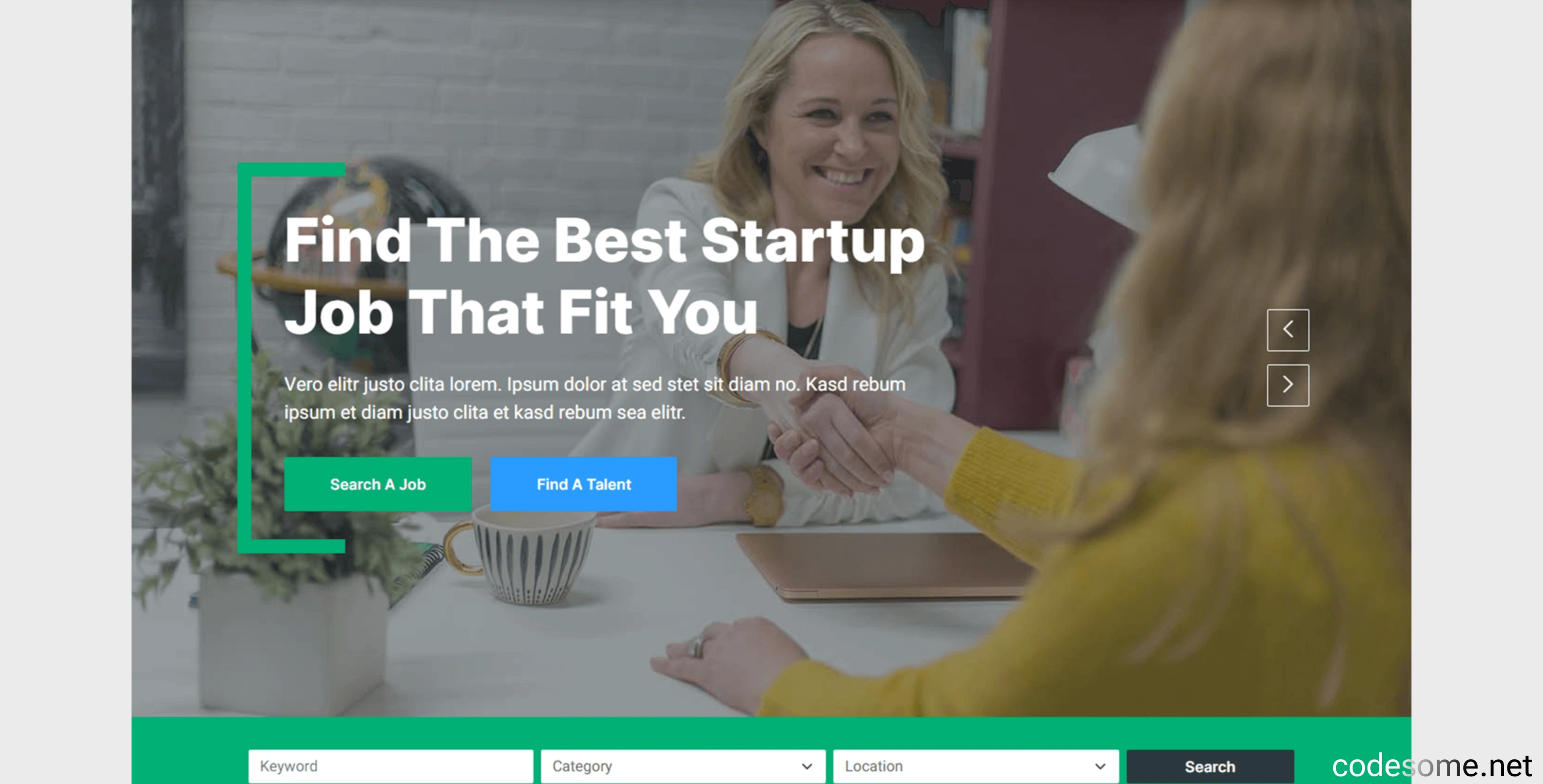Image resolution: width=1543 pixels, height=784 pixels.
Task: Open the Category dropdown
Action: 683,766
